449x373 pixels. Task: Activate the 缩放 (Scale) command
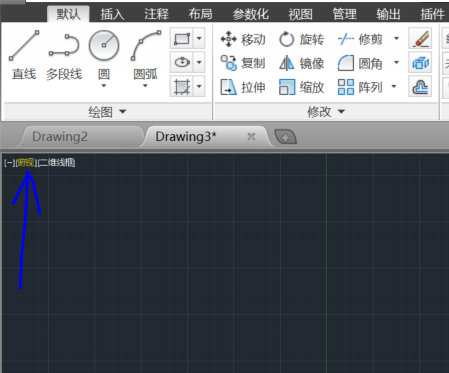301,87
